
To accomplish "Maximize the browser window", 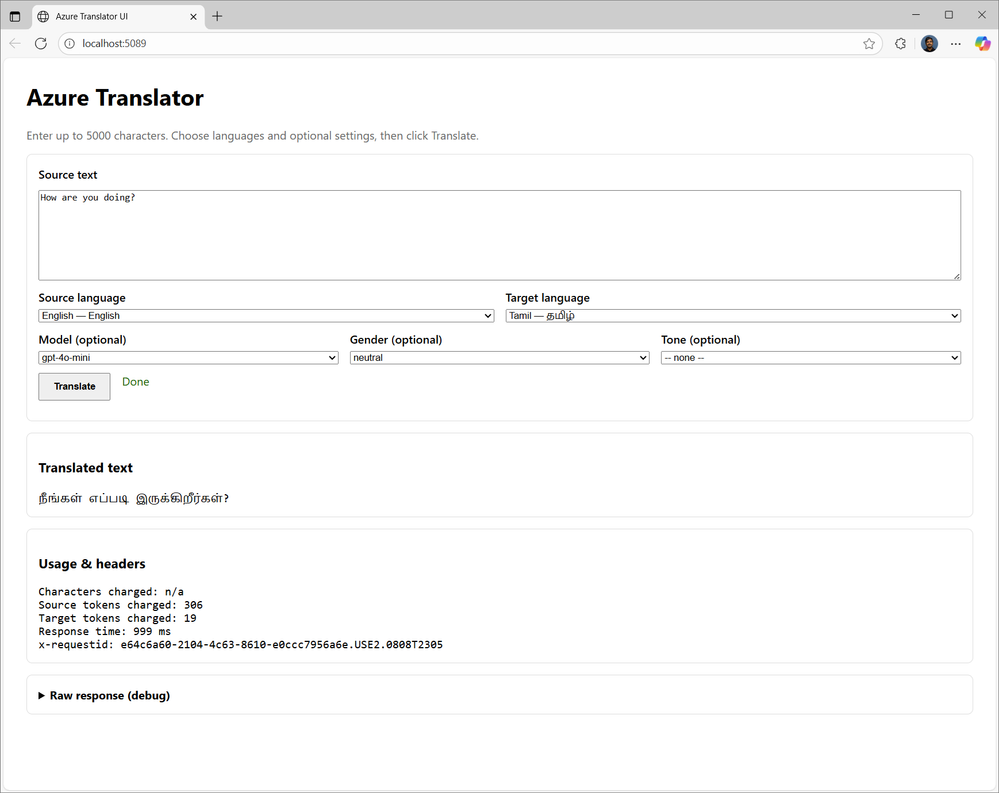I will pyautogui.click(x=949, y=15).
